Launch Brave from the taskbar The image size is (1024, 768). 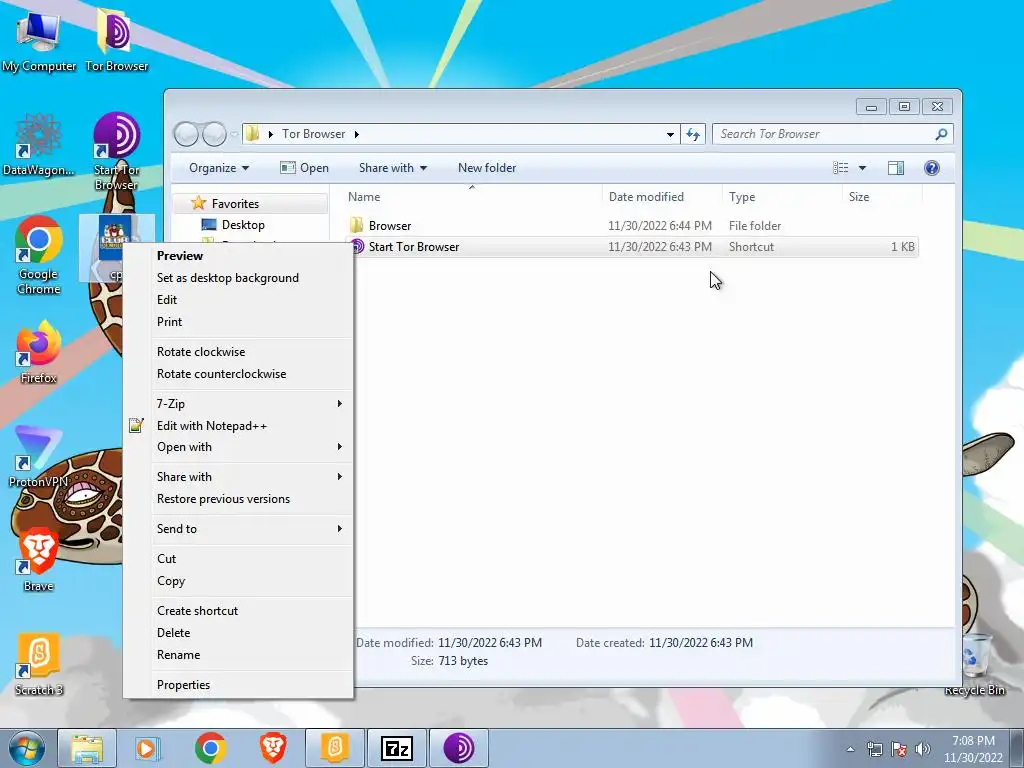272,748
